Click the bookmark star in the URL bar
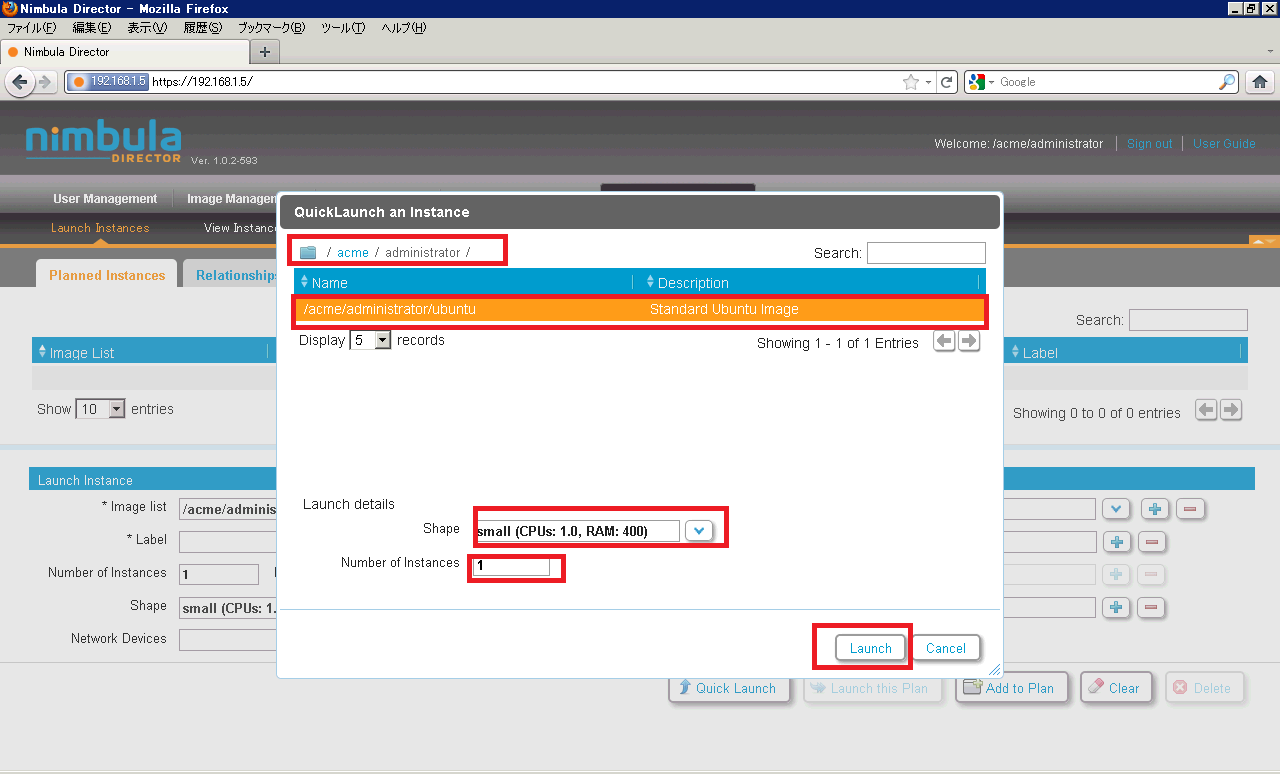Screen dimensions: 1280x774 click(911, 82)
